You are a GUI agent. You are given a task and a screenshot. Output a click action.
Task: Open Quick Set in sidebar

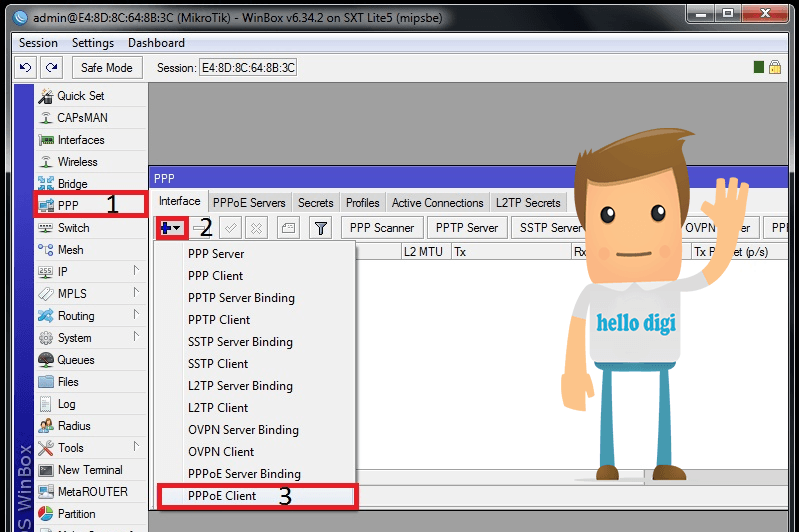[91, 96]
